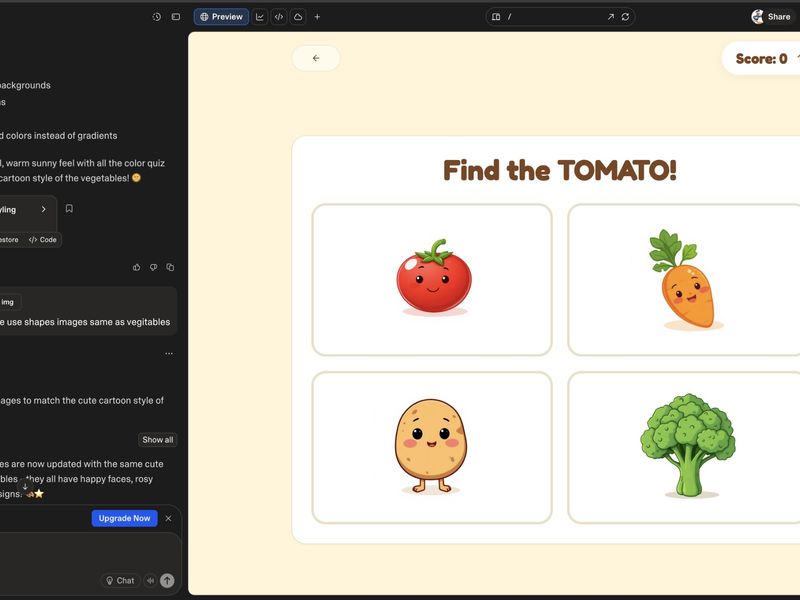The image size is (800, 600).
Task: Jump to the latest chat message with the down arrow
Action: 25,486
